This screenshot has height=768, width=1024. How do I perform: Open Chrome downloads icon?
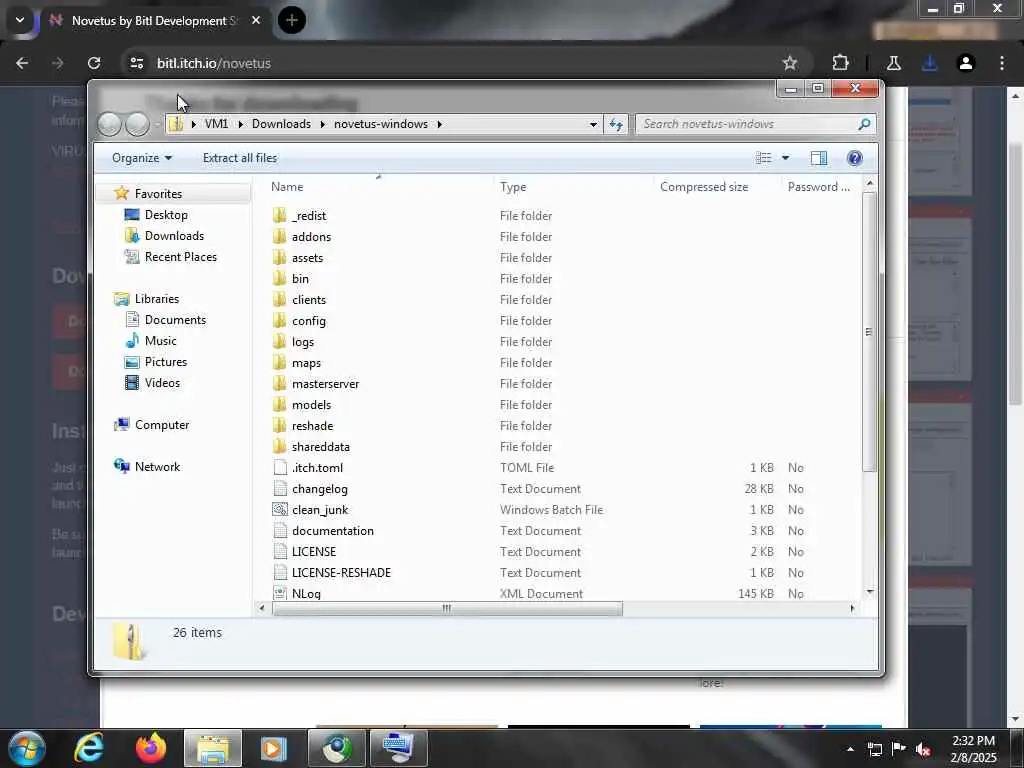pyautogui.click(x=929, y=63)
